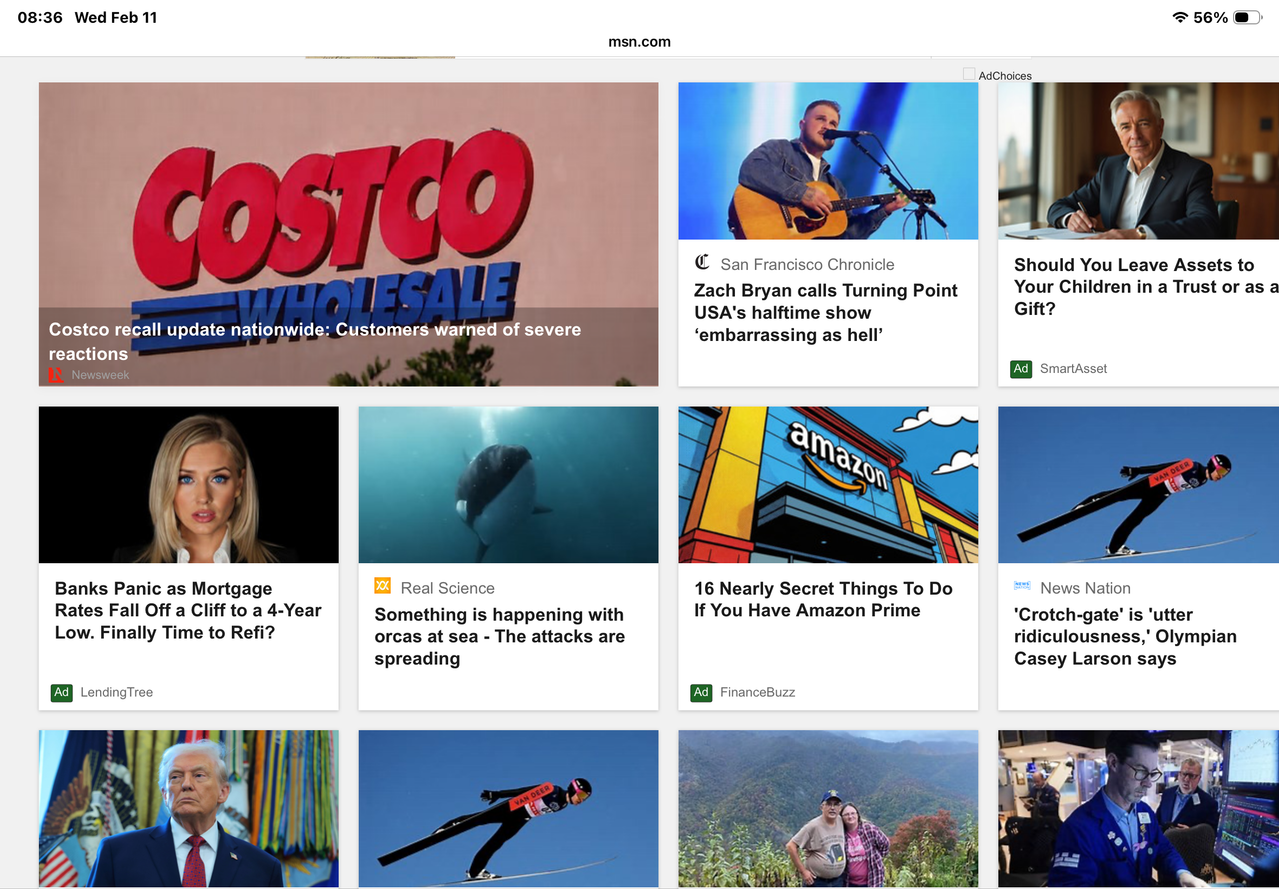1279x889 pixels.
Task: Tap the SmartAsset advertiser name
Action: pos(1073,369)
